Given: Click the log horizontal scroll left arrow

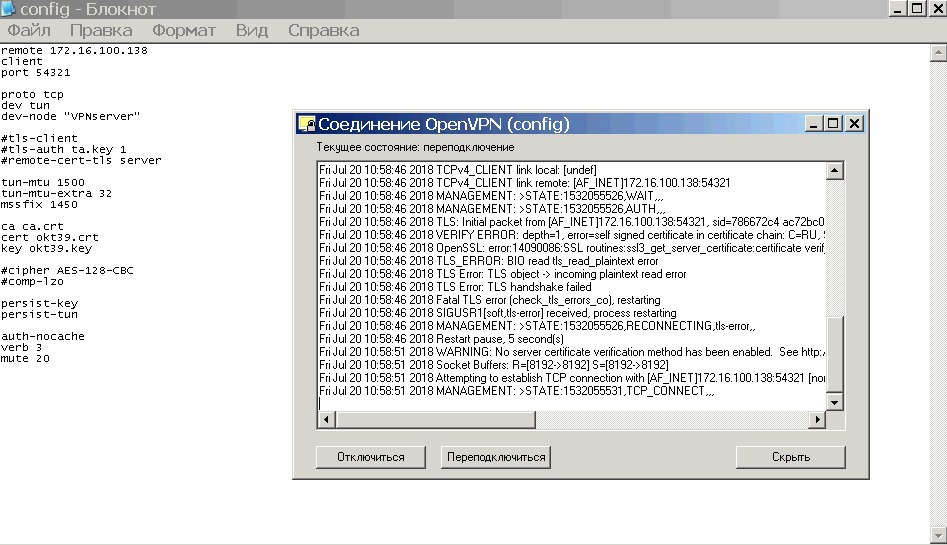Looking at the screenshot, I should tap(326, 419).
